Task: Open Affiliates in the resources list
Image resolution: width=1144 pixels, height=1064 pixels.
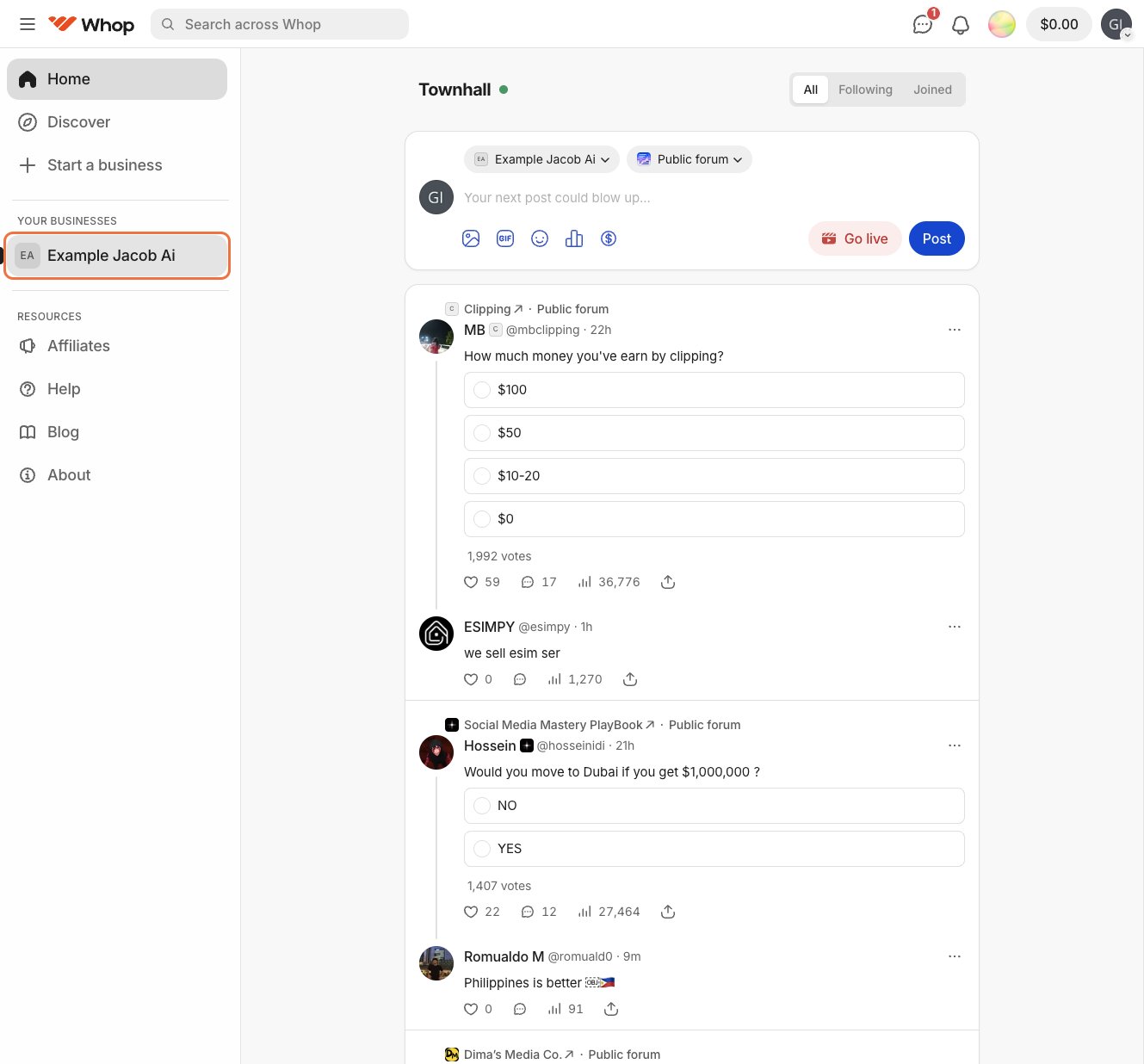Action: pos(117,346)
